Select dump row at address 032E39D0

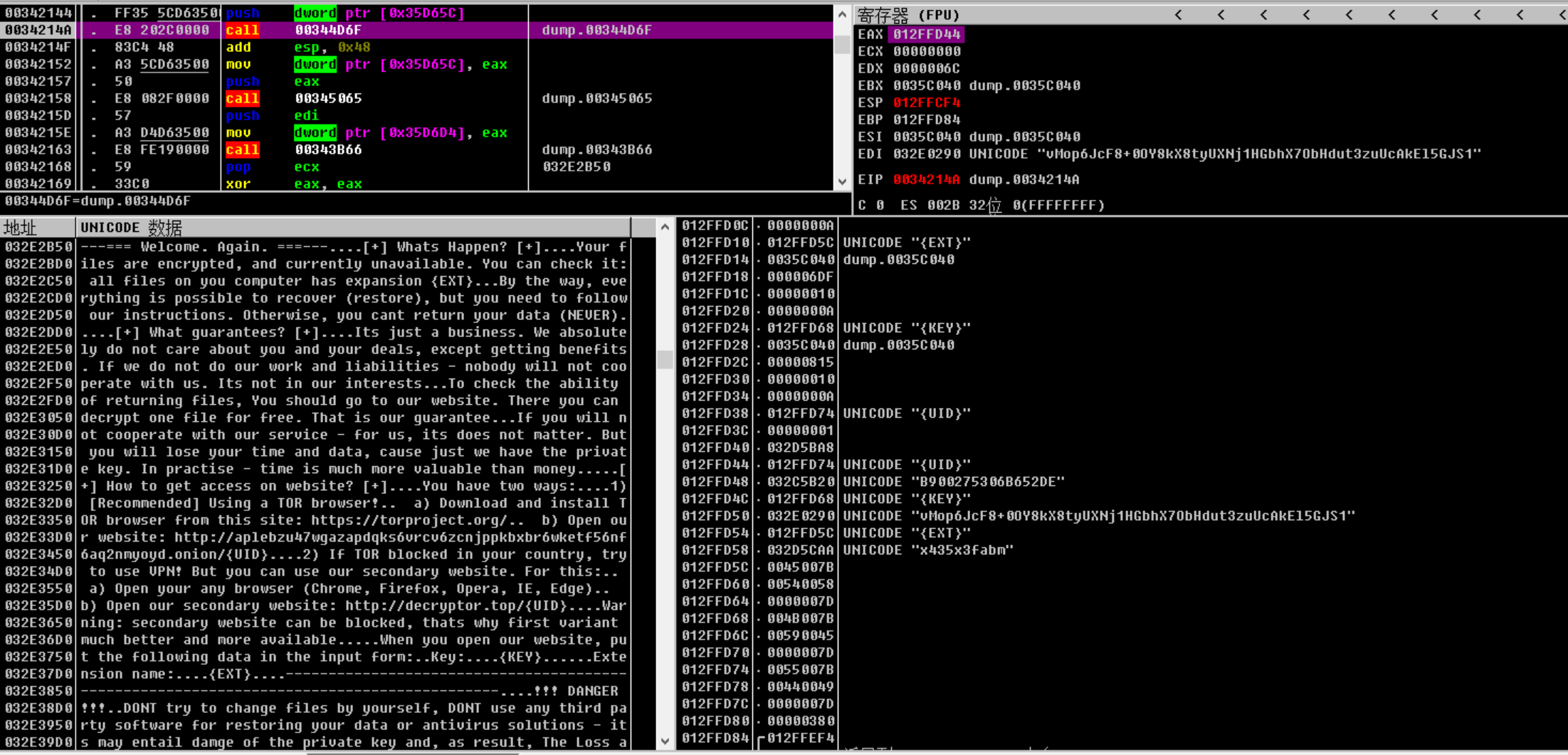[315, 742]
